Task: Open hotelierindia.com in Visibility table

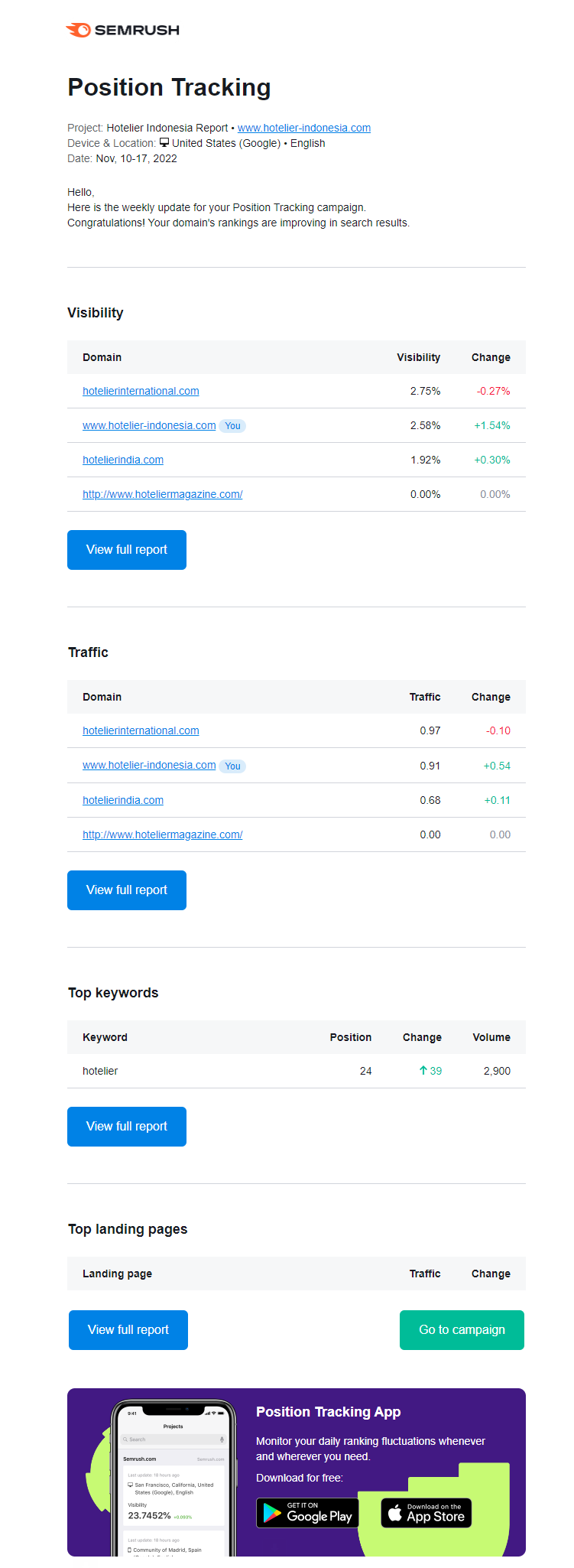Action: 123,460
